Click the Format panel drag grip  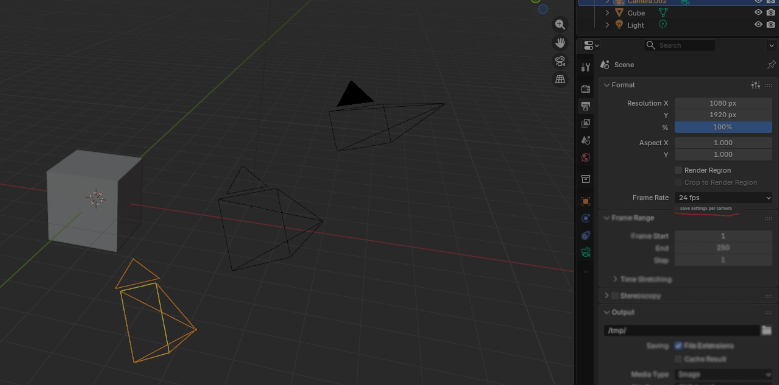coord(769,85)
